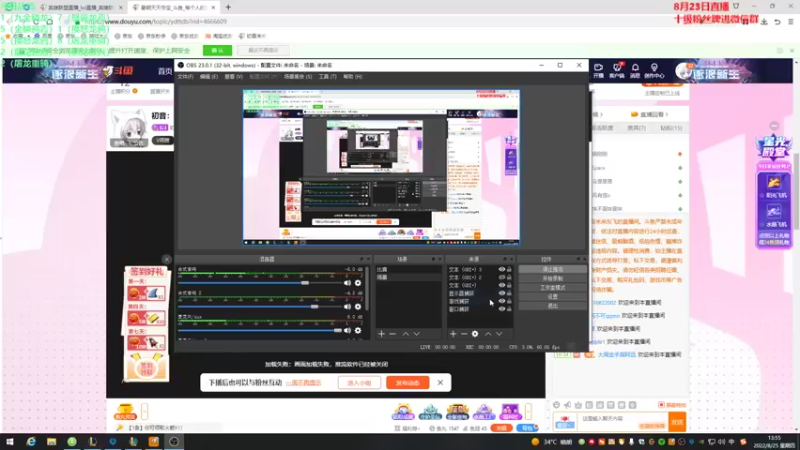Open the Mic/Aux channel settings gear

(x=358, y=331)
